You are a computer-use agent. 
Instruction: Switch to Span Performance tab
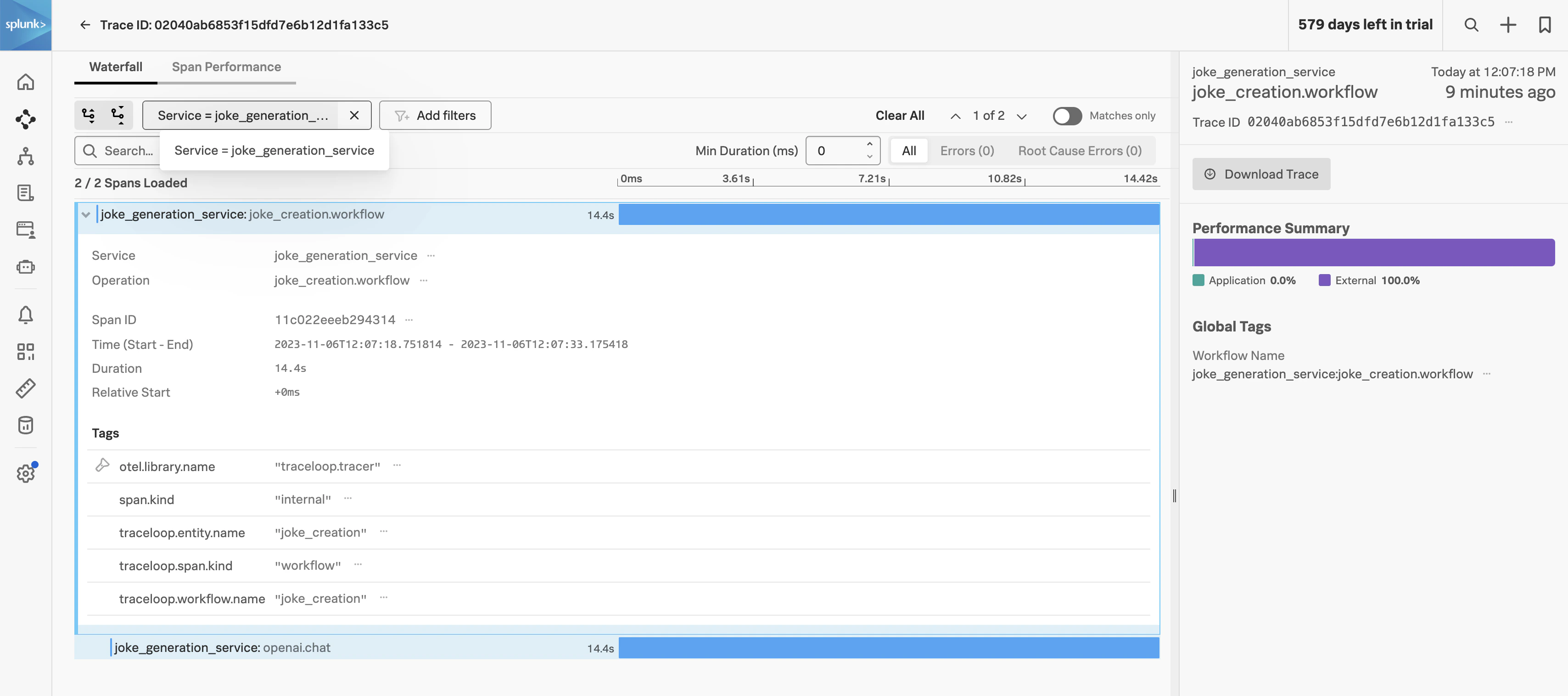pos(226,67)
